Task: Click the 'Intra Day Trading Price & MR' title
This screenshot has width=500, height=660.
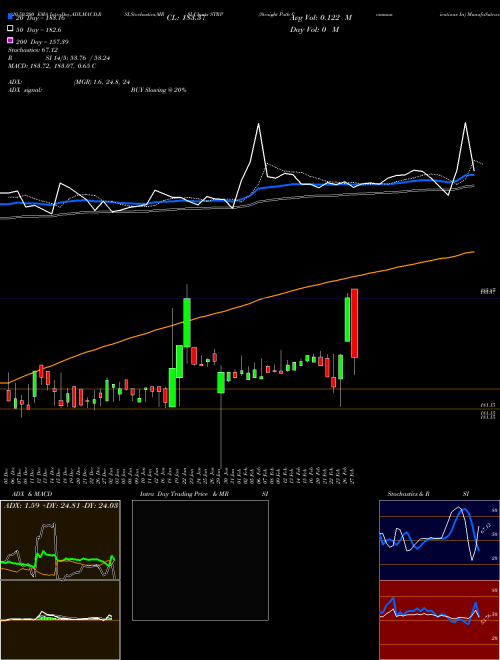Action: click(184, 494)
